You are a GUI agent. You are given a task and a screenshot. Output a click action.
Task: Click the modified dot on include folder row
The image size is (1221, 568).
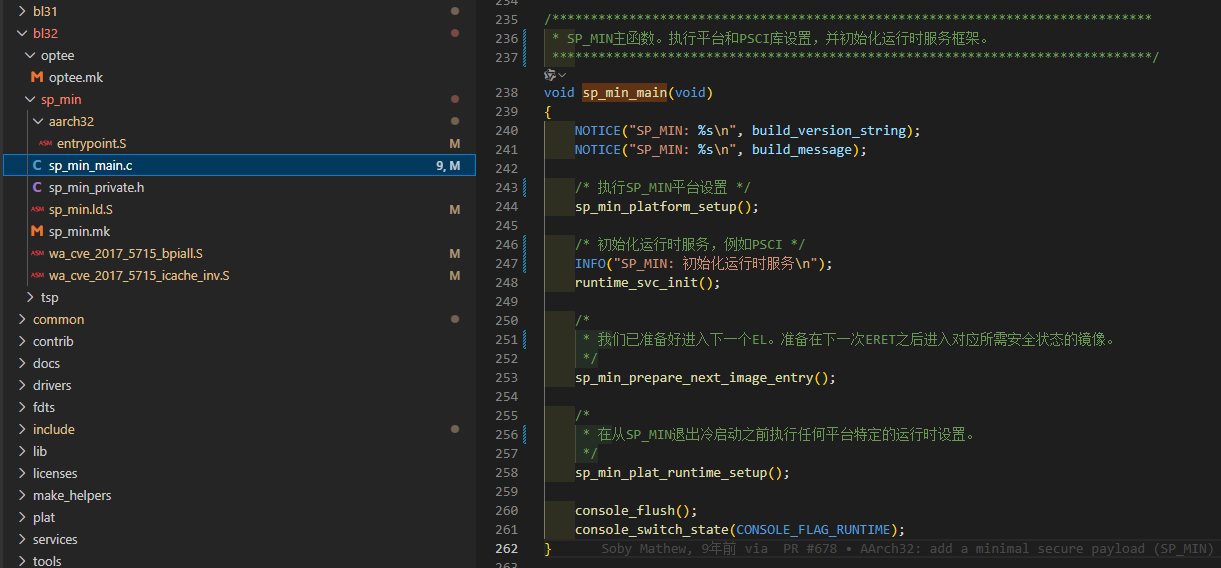pyautogui.click(x=455, y=429)
